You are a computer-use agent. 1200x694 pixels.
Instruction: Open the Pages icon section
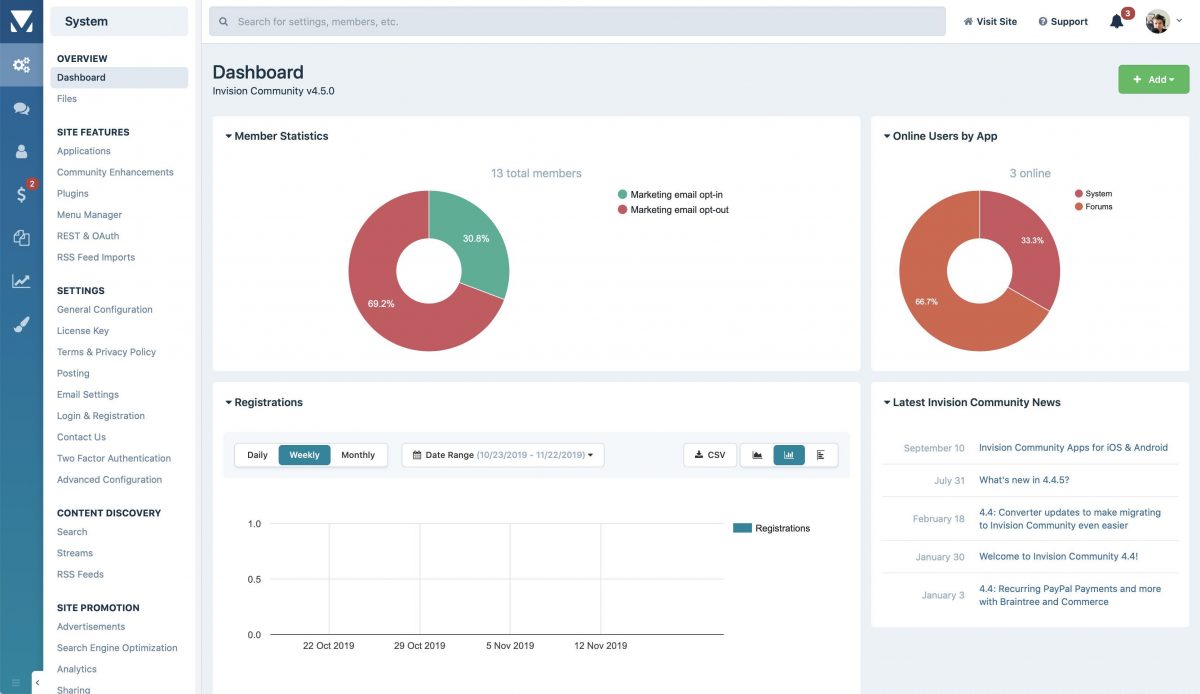tap(21, 238)
